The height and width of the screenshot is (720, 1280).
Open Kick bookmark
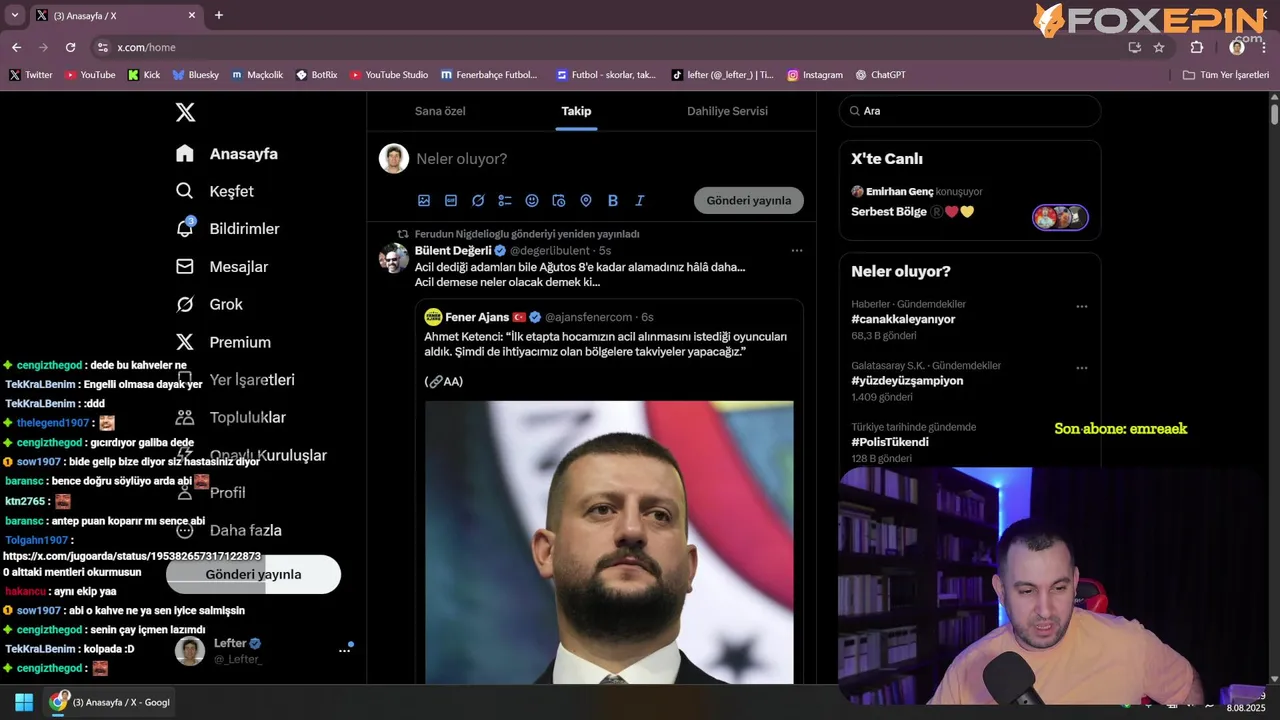(x=144, y=75)
